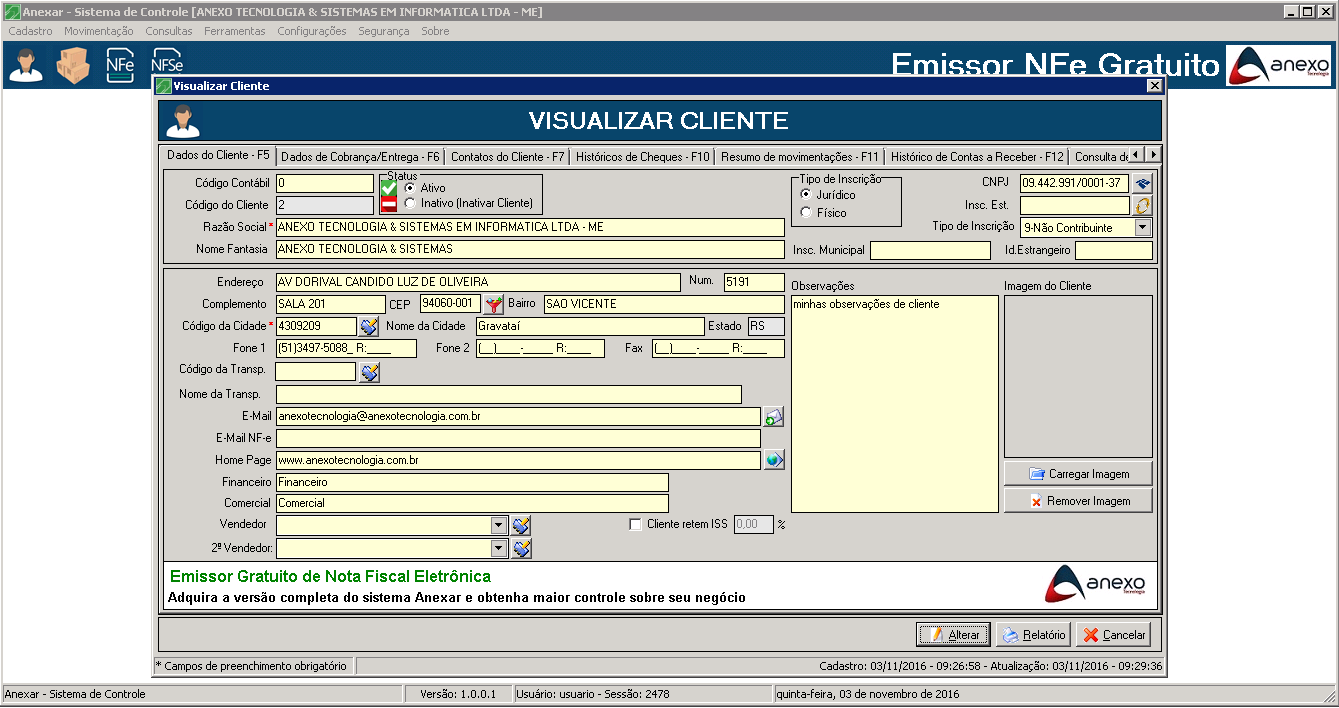Close the Visualizar Cliente dialog
The height and width of the screenshot is (708, 1339).
click(x=1154, y=86)
